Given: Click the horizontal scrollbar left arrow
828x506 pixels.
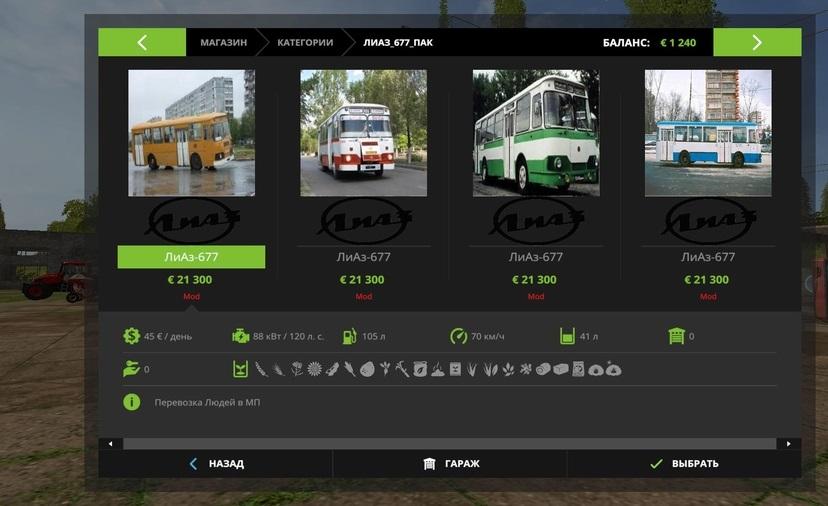Looking at the screenshot, I should 110,443.
